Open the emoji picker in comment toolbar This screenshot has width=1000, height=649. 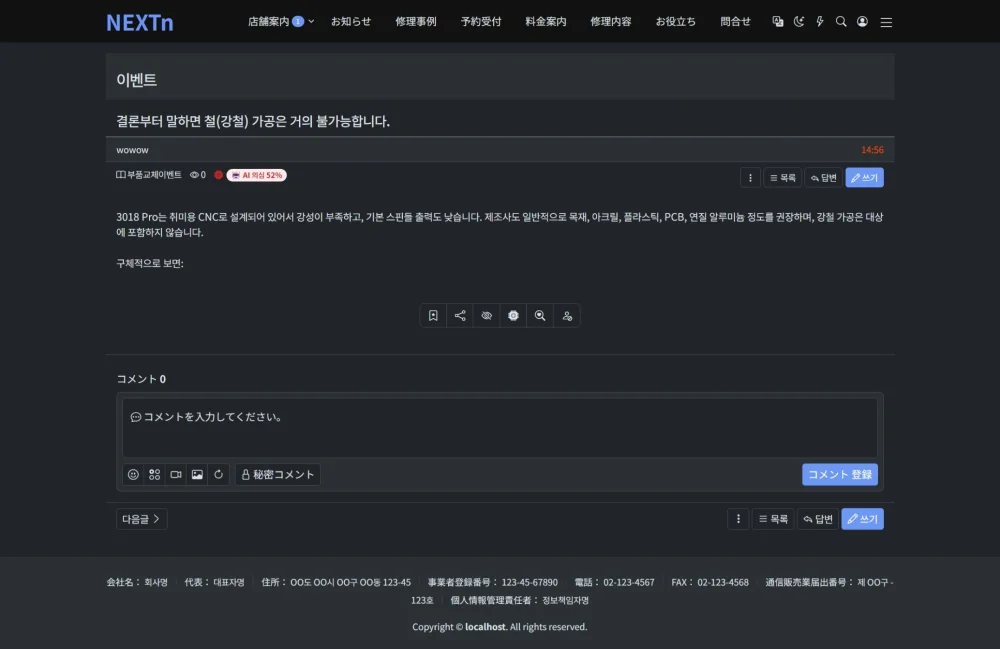click(x=133, y=474)
